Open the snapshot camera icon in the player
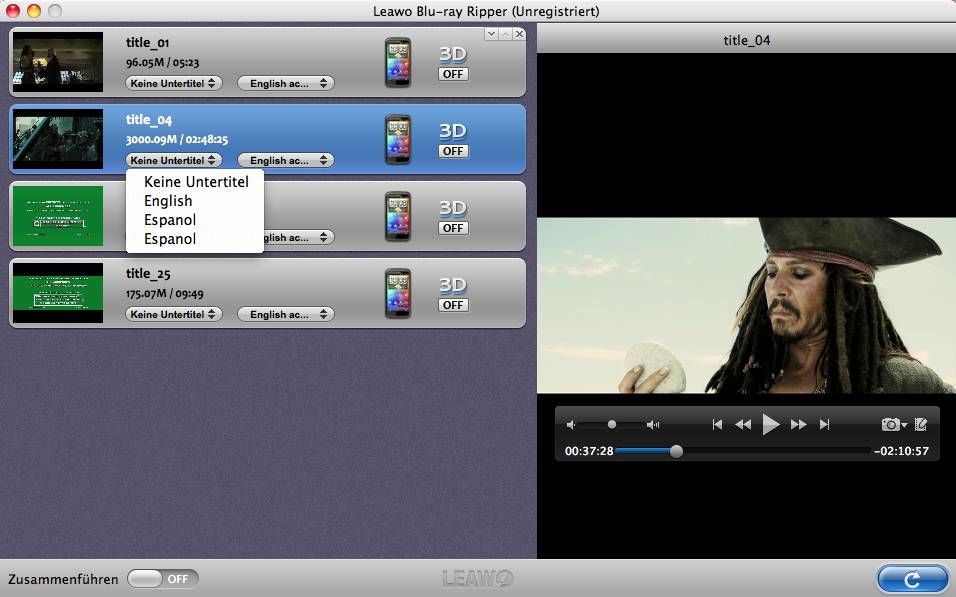 click(x=890, y=425)
